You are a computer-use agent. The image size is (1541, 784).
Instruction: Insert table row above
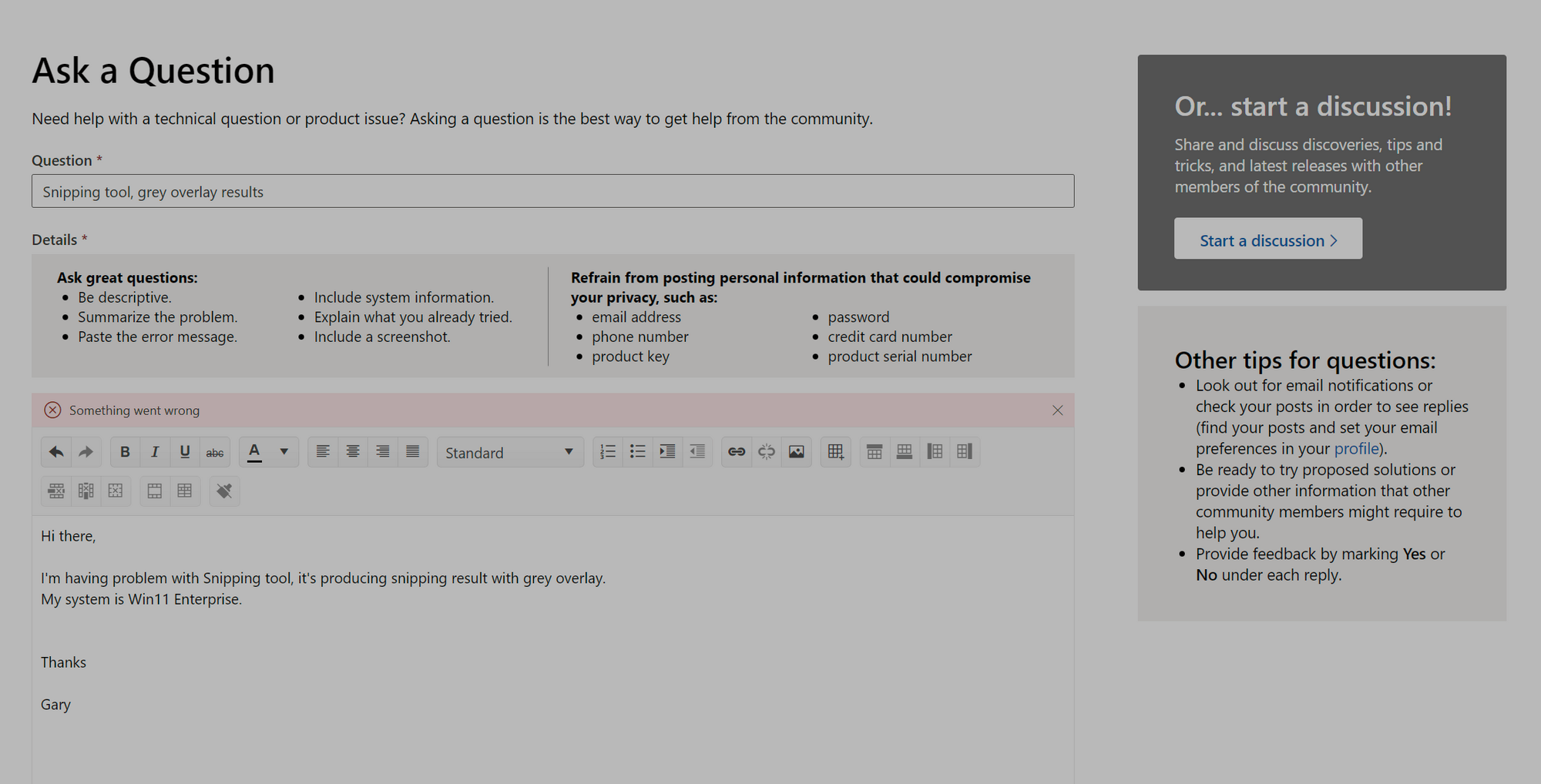(x=875, y=452)
